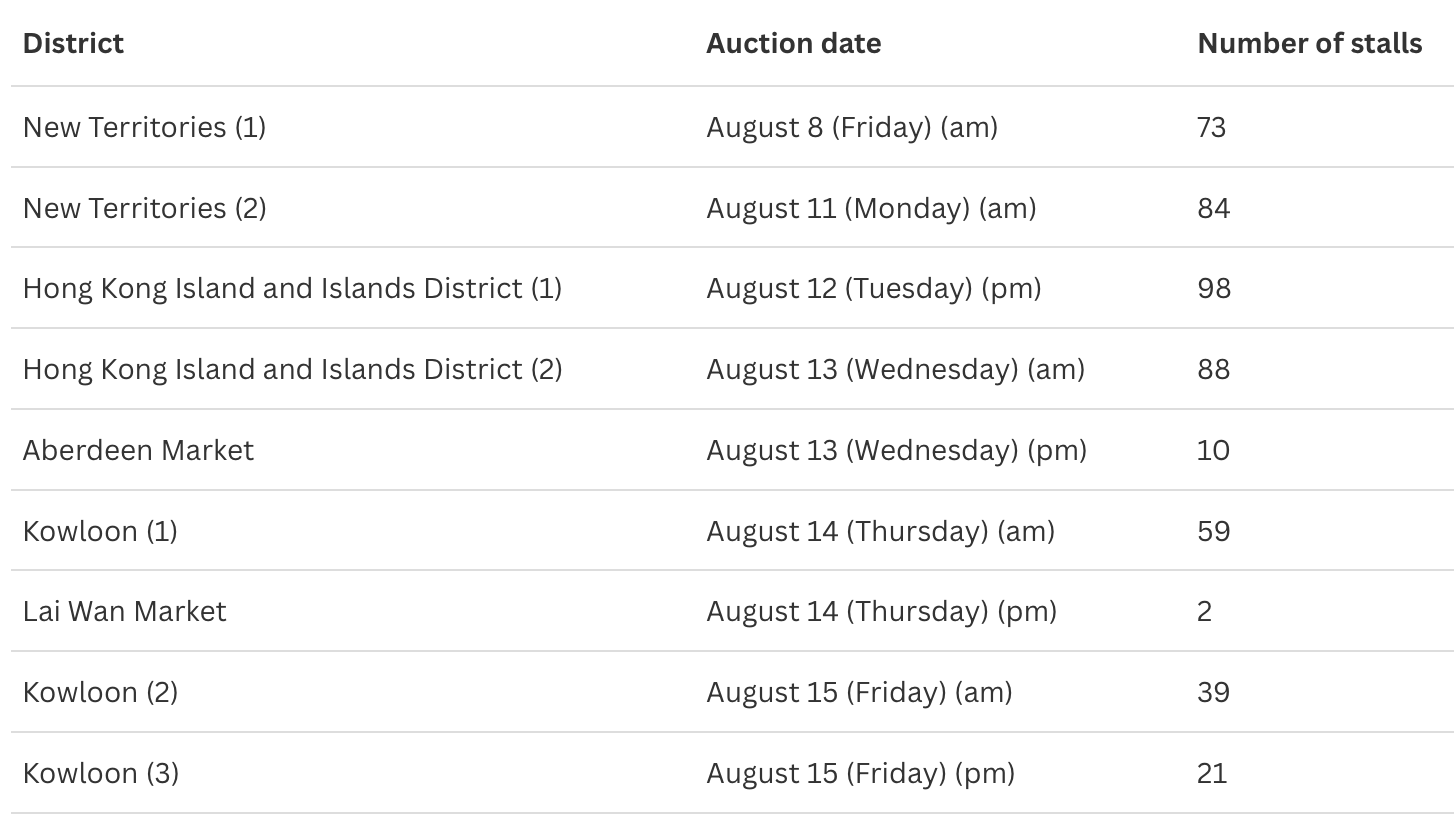Click the August 11 (Monday) (am) date

pyautogui.click(x=870, y=208)
